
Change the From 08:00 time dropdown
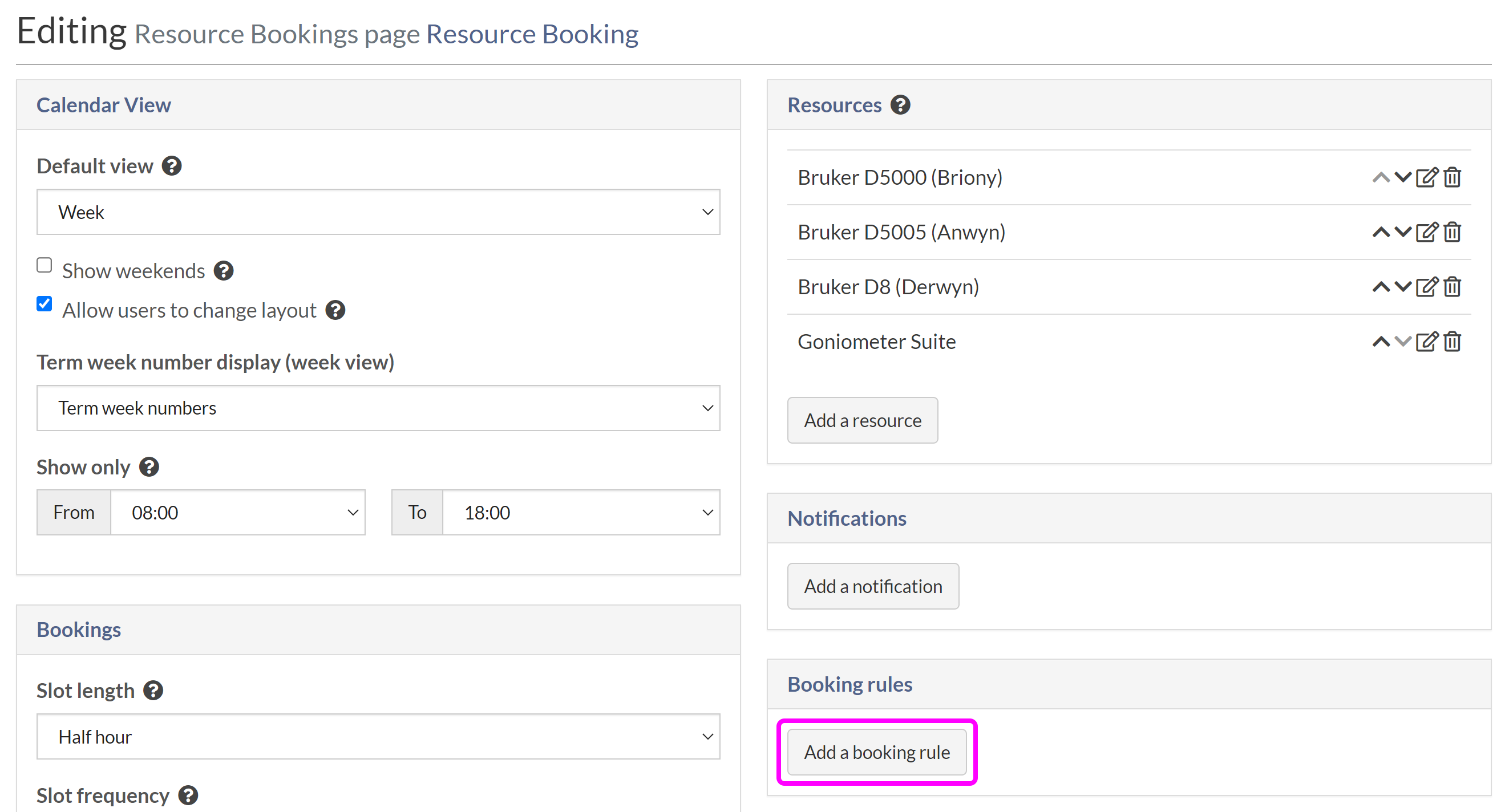pos(237,513)
